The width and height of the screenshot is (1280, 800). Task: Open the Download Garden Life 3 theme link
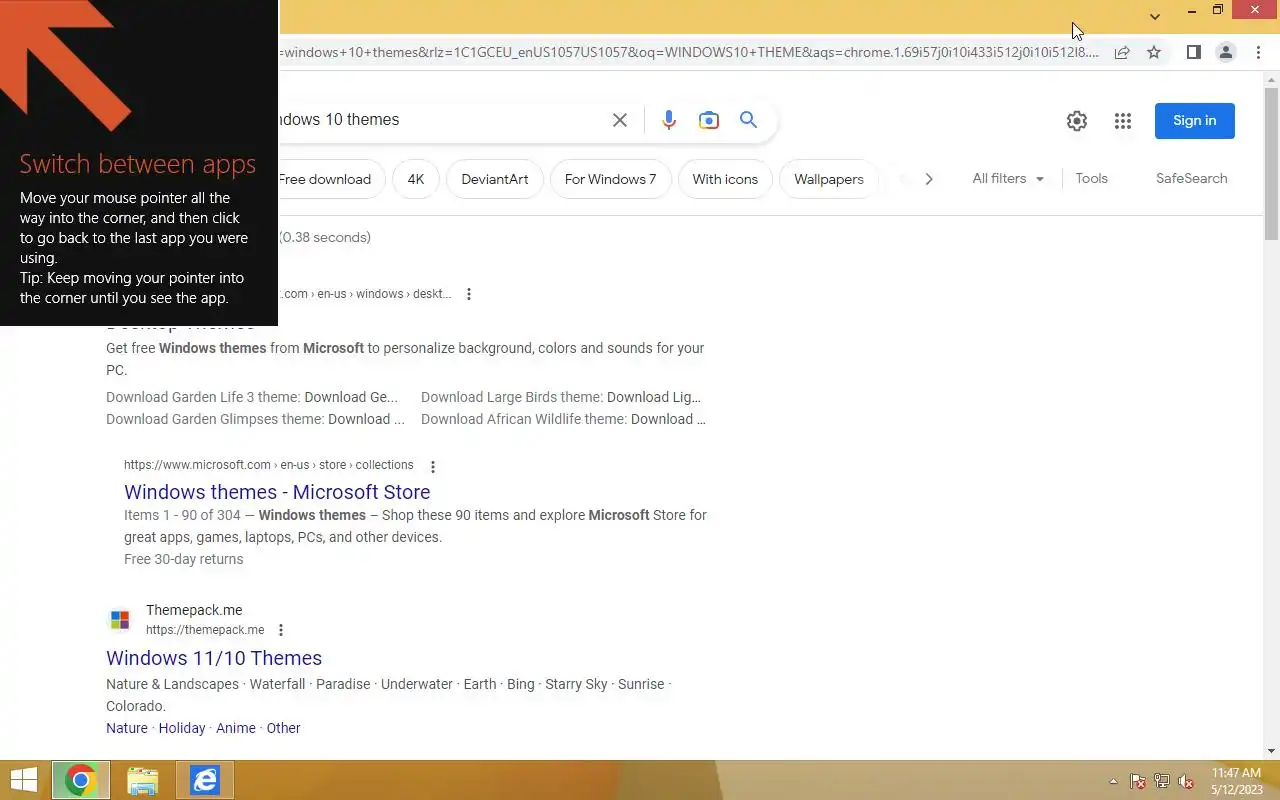[252, 397]
